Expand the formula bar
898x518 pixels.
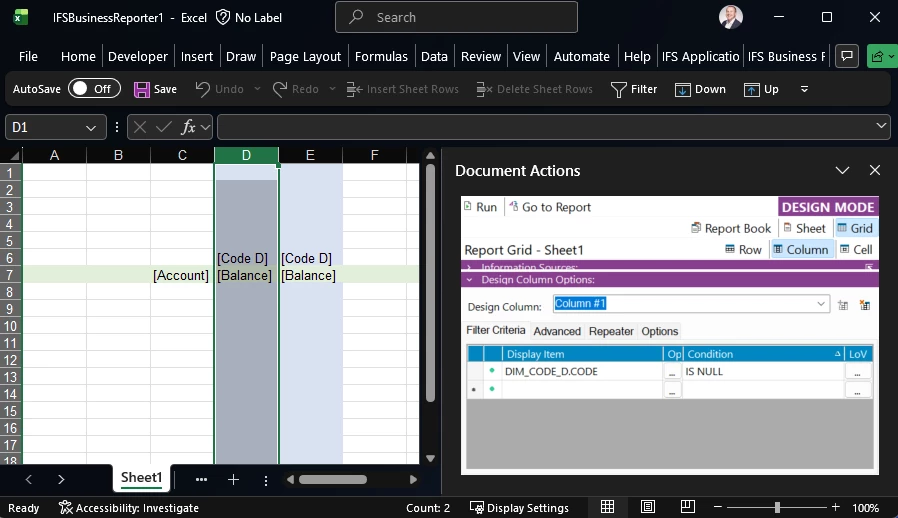[x=881, y=125]
